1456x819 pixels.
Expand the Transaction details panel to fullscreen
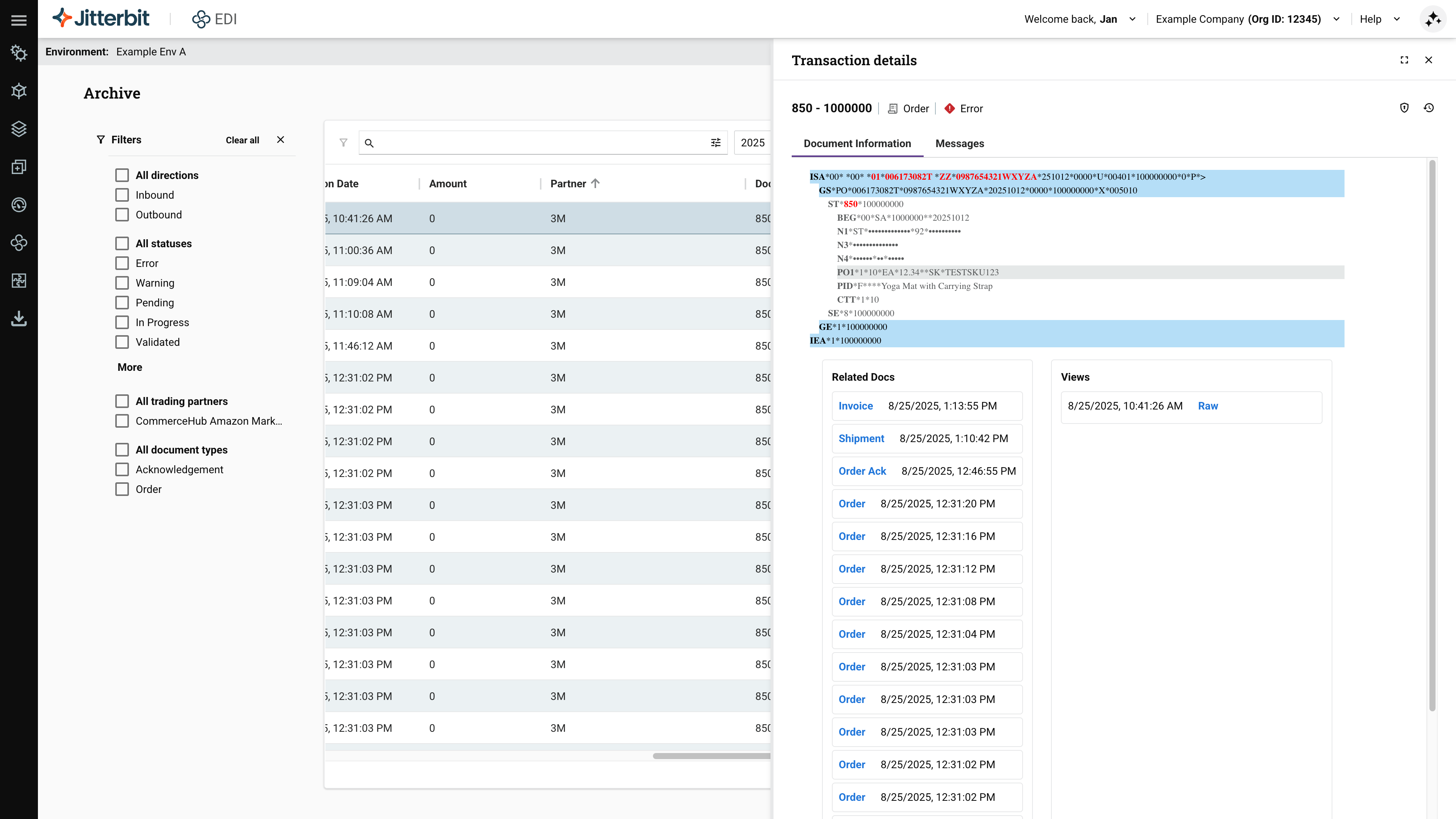[1404, 60]
